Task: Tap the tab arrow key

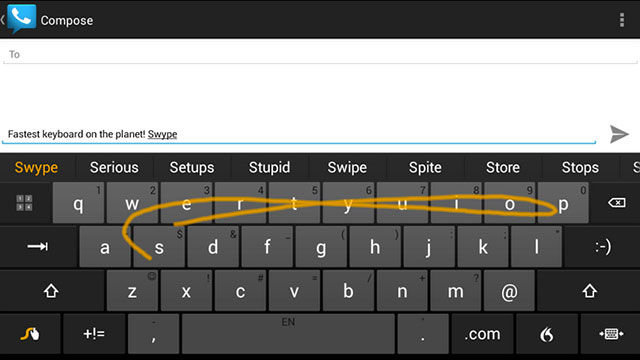Action: pos(38,247)
